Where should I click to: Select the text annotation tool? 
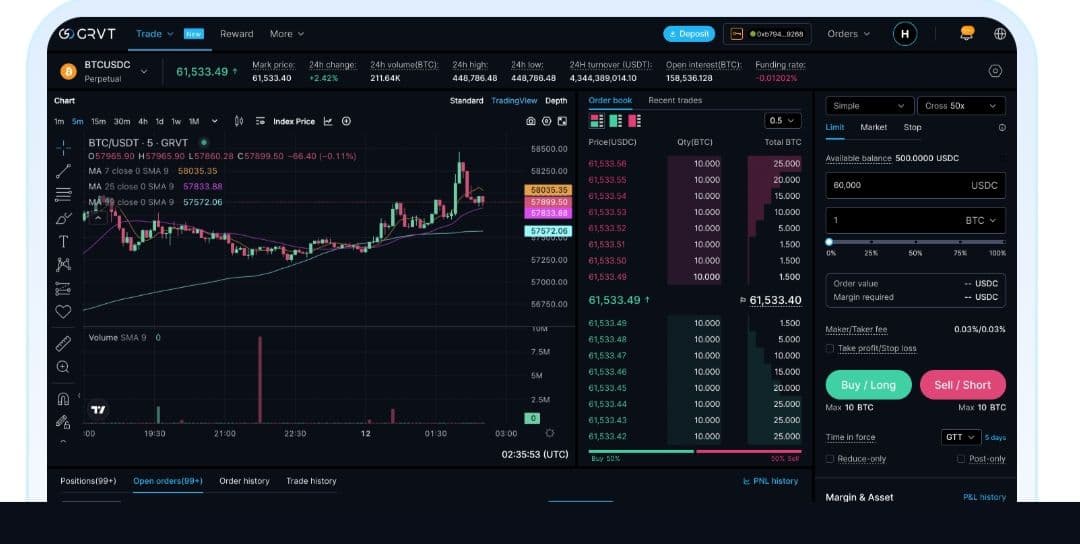63,242
